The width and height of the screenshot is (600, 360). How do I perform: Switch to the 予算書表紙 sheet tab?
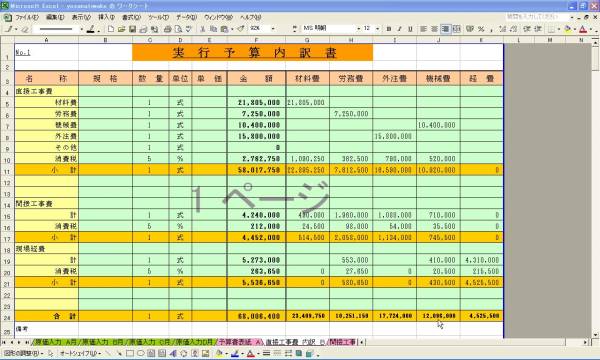(x=240, y=342)
